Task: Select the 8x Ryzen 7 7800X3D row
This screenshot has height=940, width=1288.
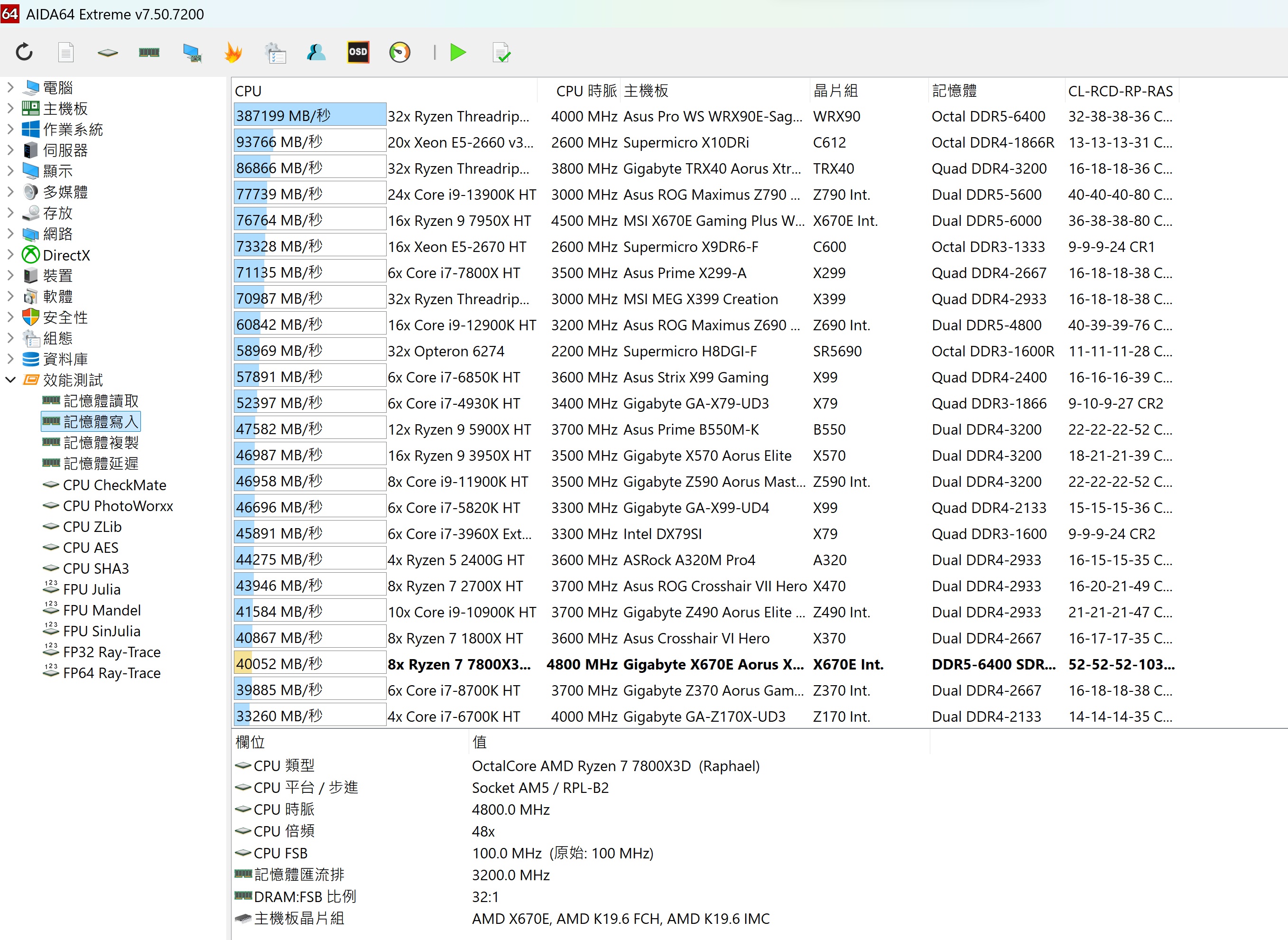Action: 705,664
